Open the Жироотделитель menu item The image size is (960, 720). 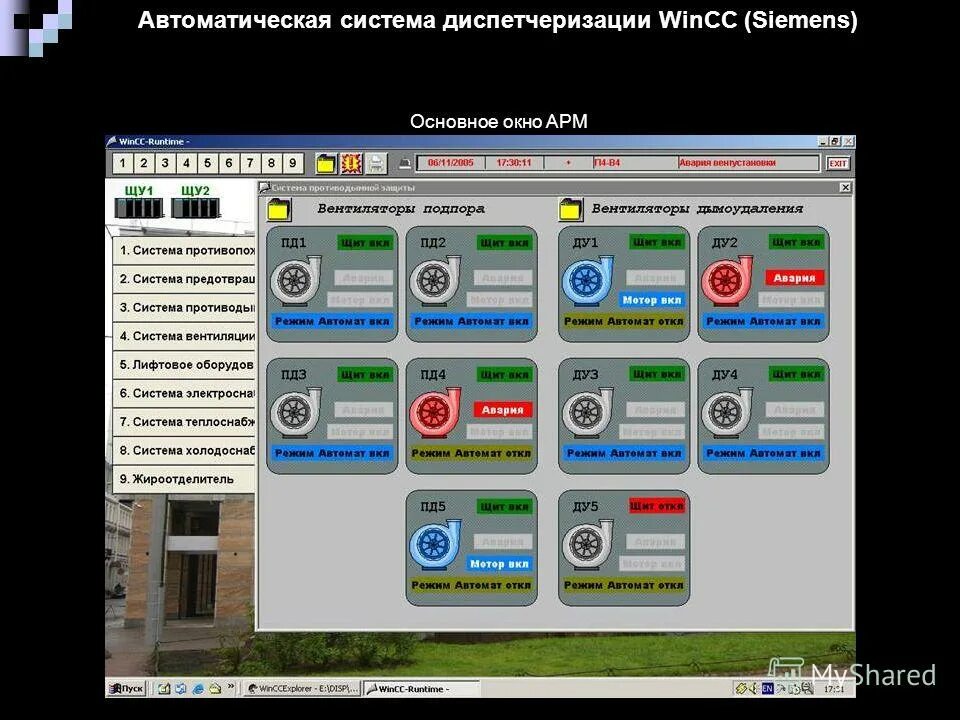tap(180, 479)
